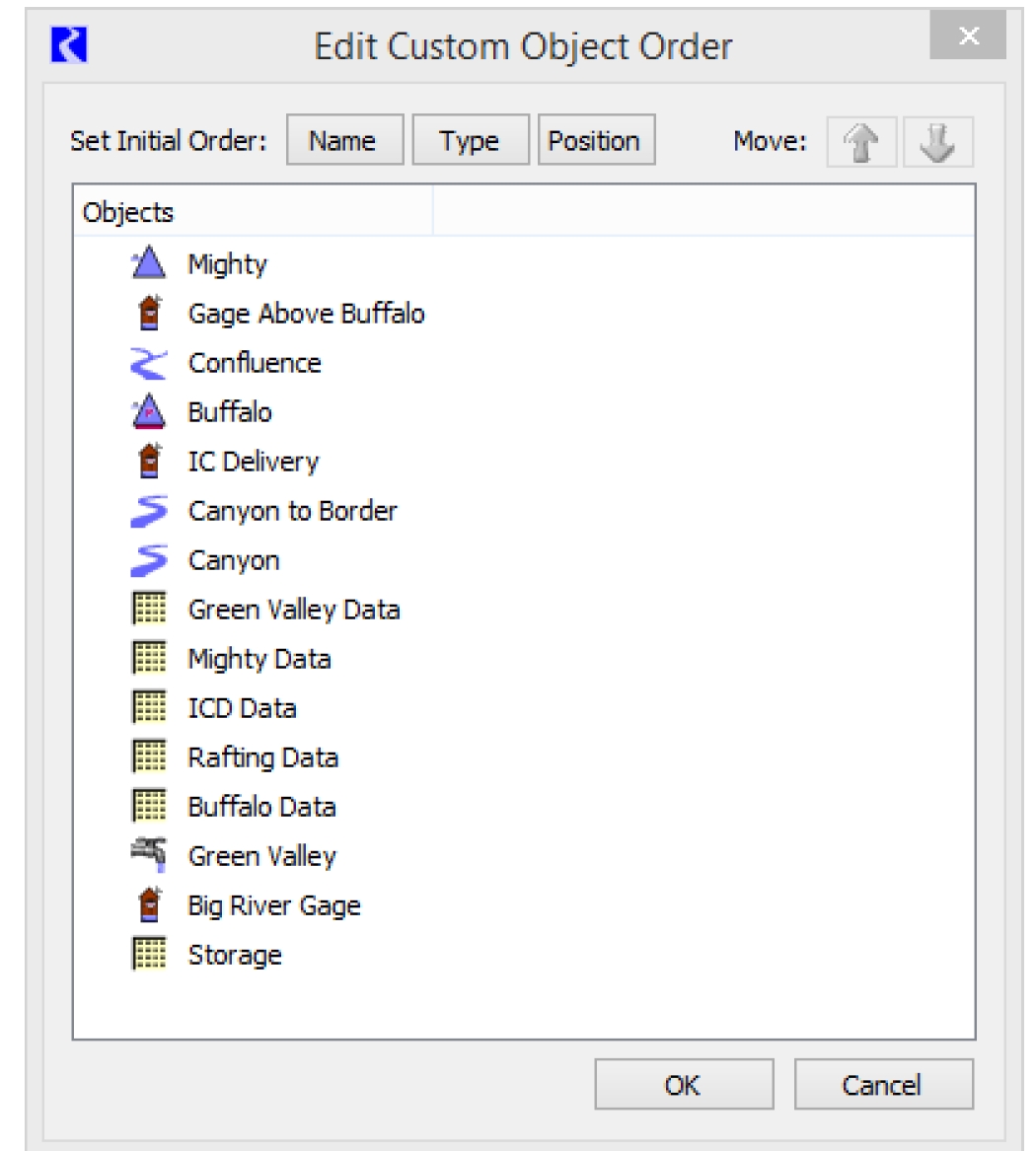This screenshot has height=1151, width=1036.
Task: Click the Gage Above Buffalo gage icon
Action: (149, 313)
